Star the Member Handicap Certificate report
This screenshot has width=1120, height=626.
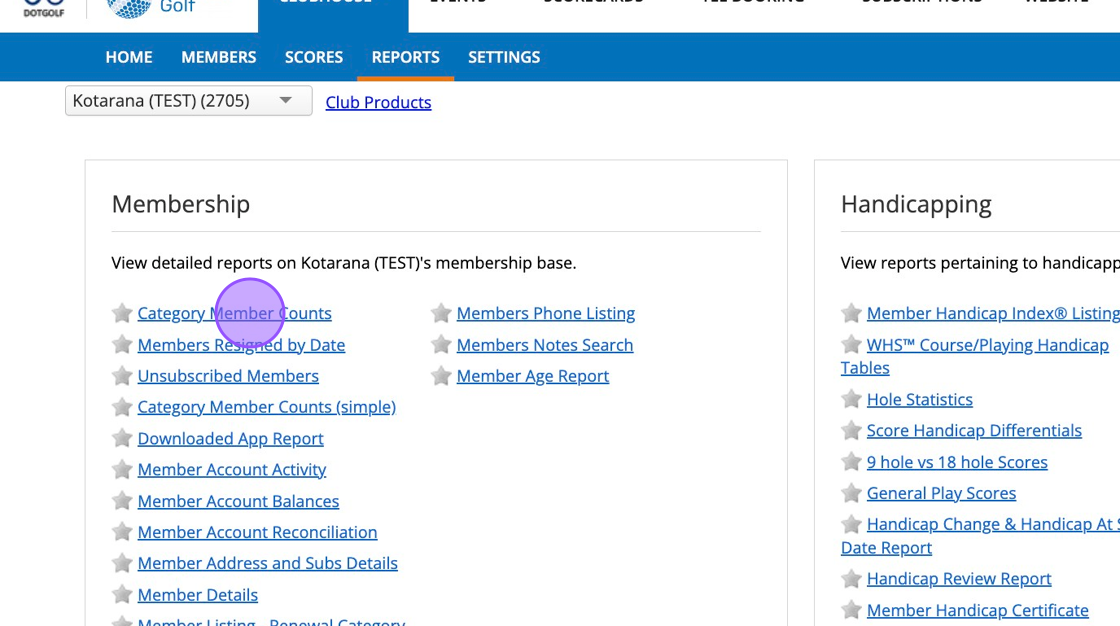click(x=851, y=610)
